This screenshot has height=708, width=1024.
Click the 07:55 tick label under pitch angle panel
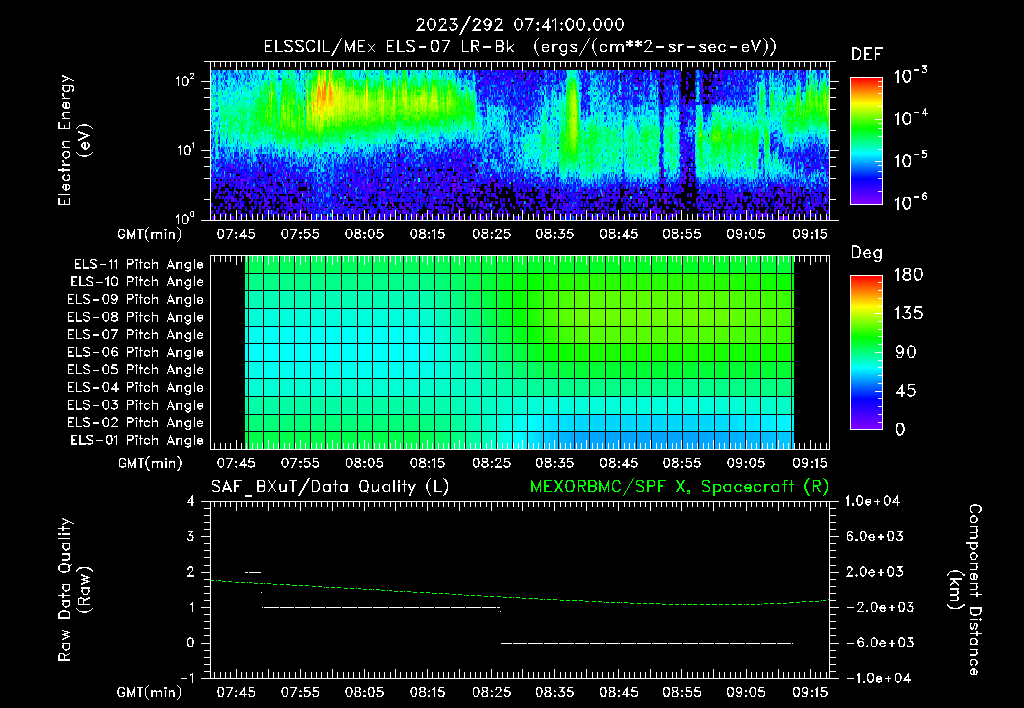300,464
